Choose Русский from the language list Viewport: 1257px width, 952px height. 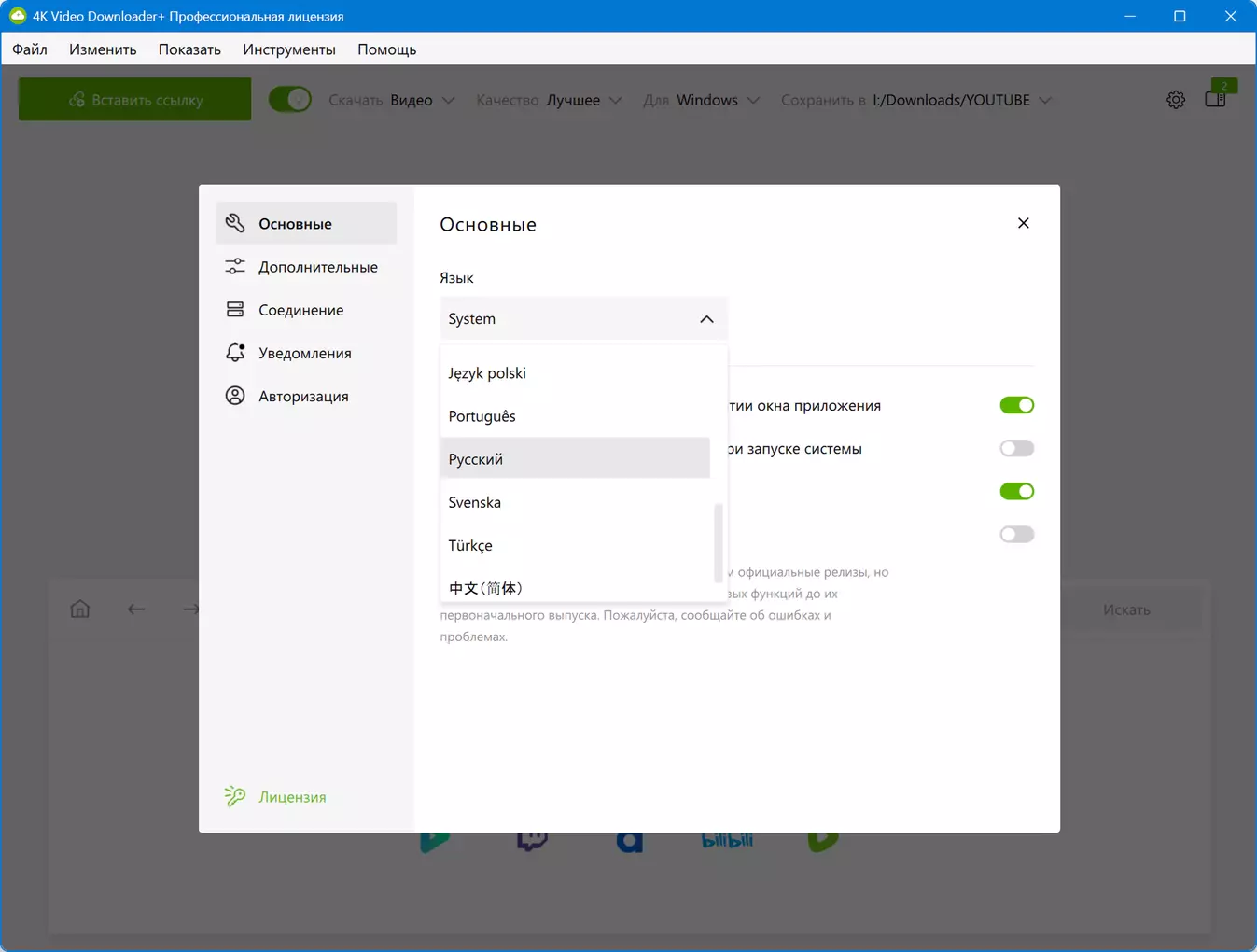tap(575, 458)
